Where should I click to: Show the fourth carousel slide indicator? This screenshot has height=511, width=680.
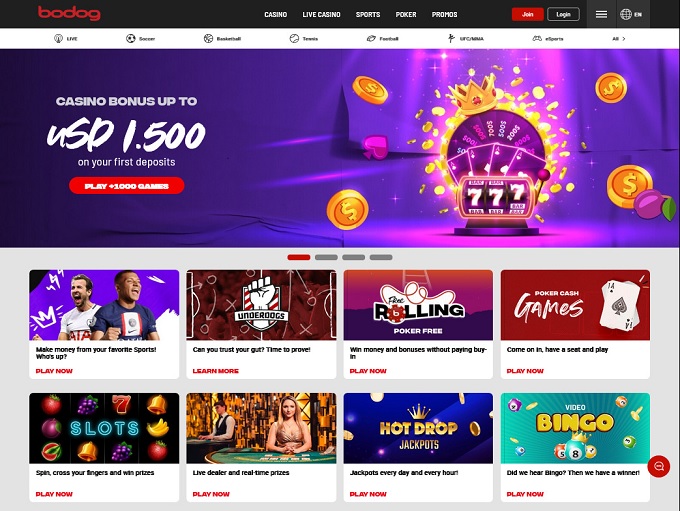tap(381, 257)
